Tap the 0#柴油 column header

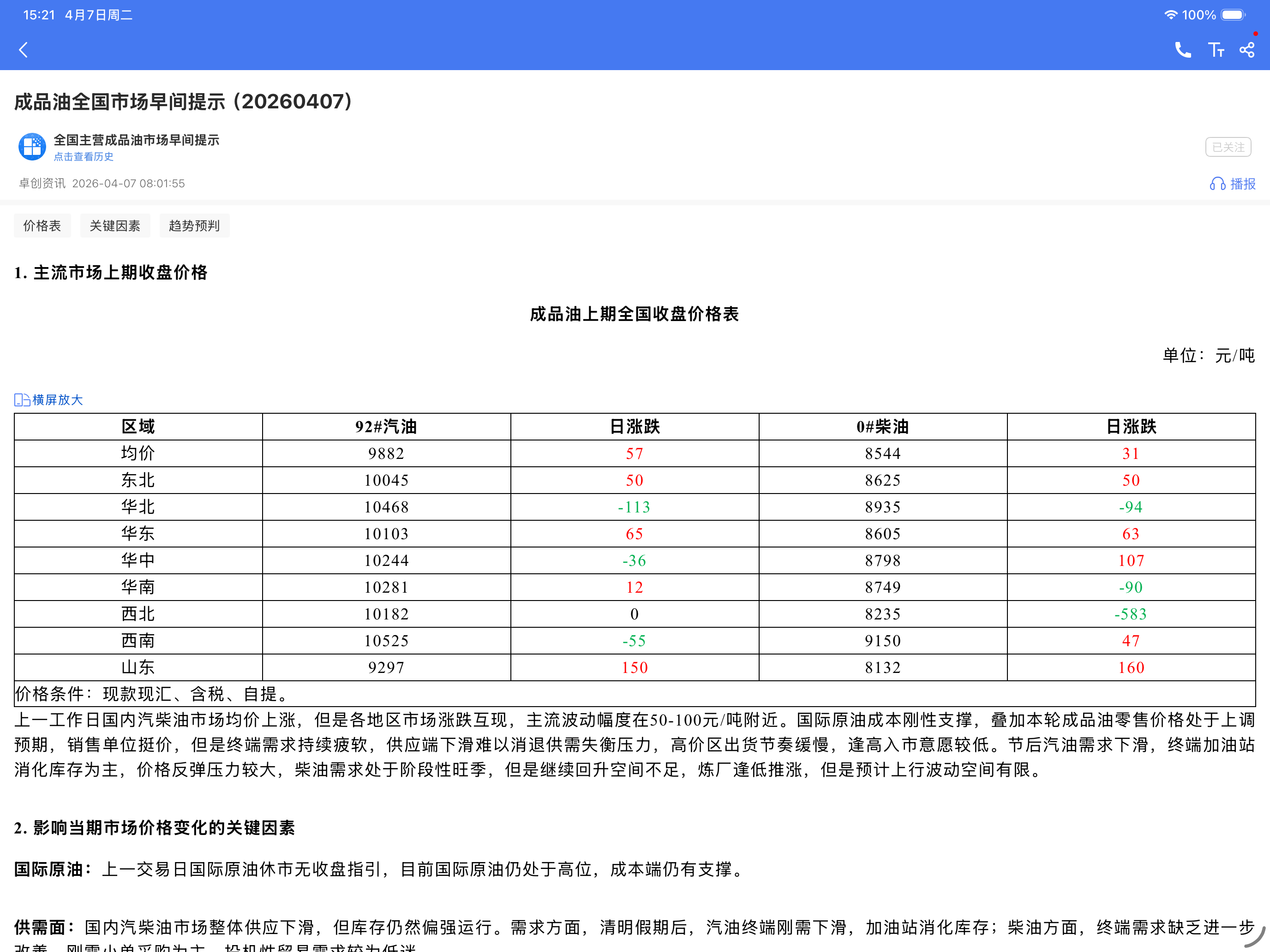883,426
